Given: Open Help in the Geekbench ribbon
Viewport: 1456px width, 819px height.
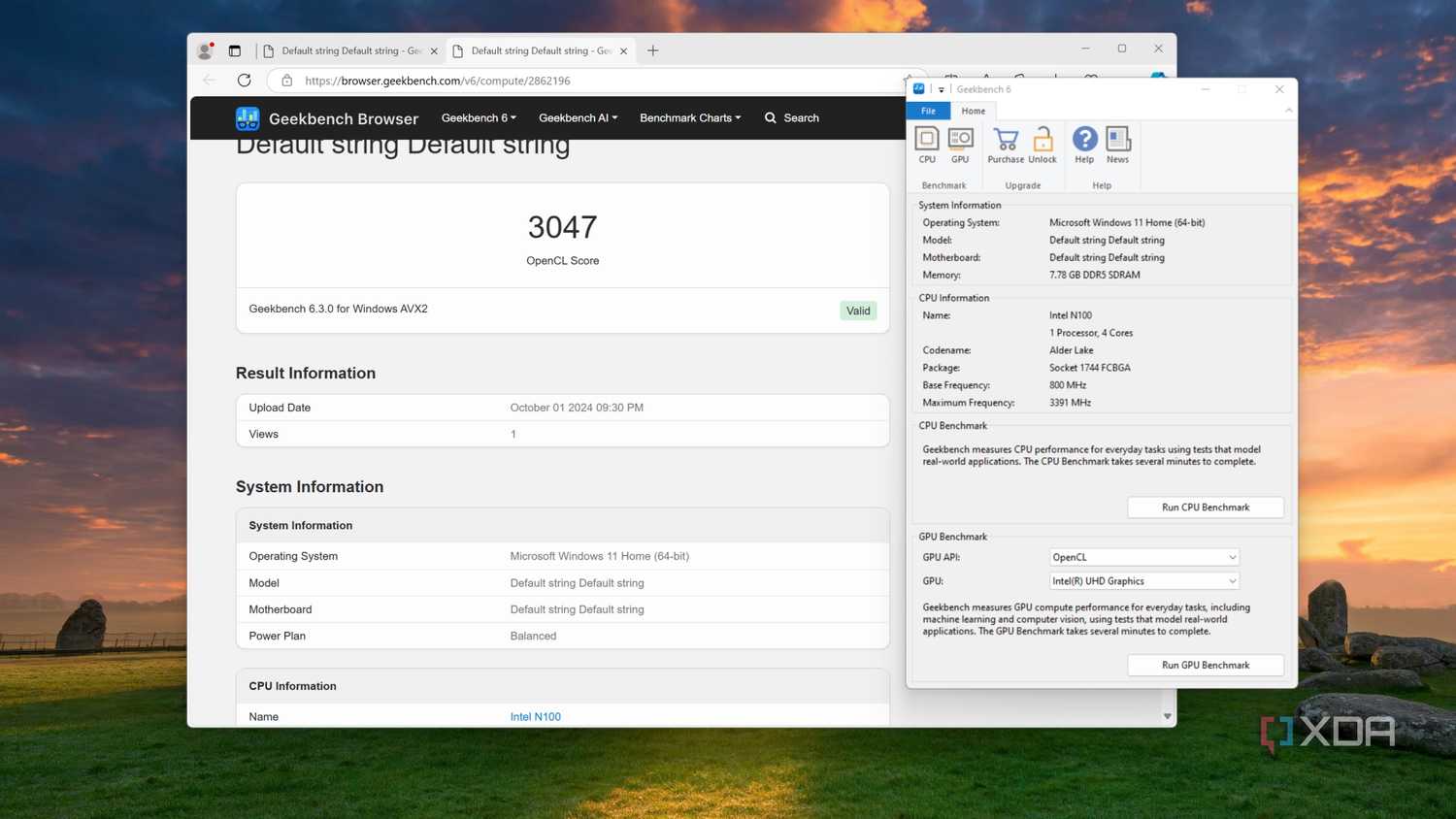Looking at the screenshot, I should (x=1084, y=146).
